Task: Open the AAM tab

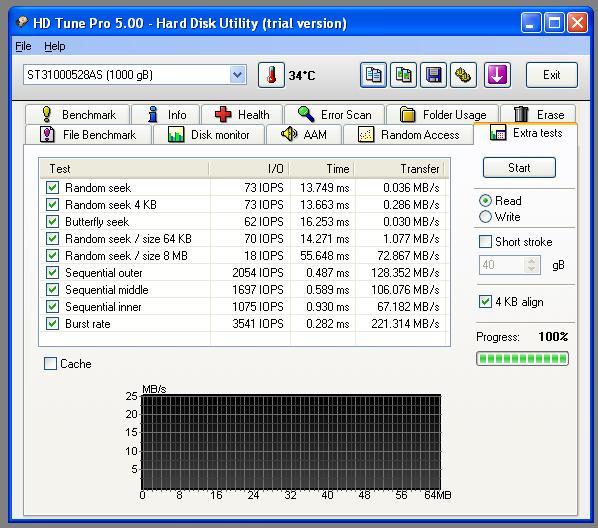Action: [304, 135]
